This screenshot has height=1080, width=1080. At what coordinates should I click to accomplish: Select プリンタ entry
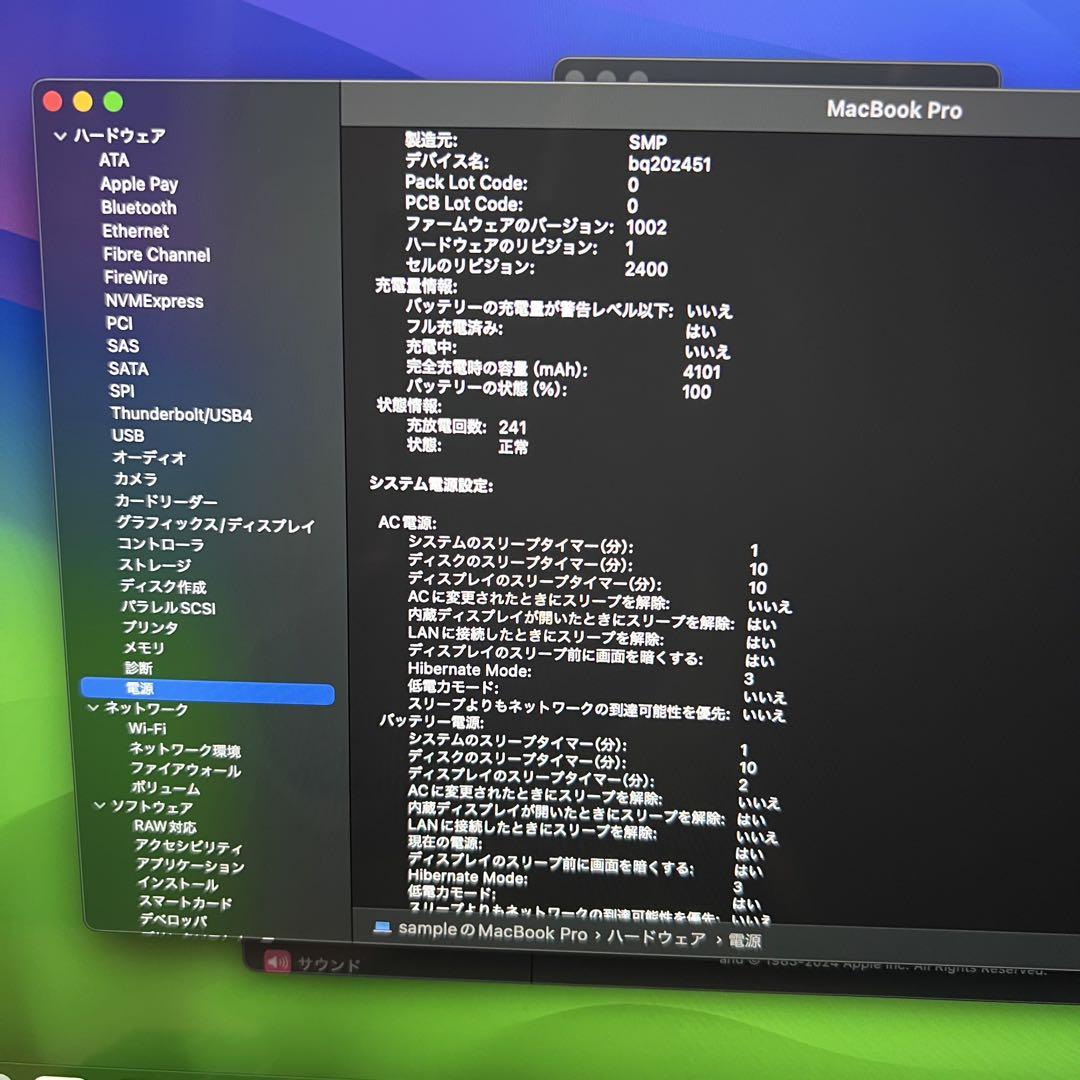point(150,627)
